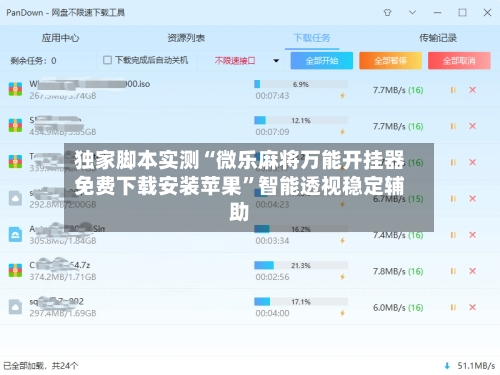Enable 下载完成后自动关机 checkbox
Image resolution: width=500 pixels, height=375 pixels.
pos(107,60)
